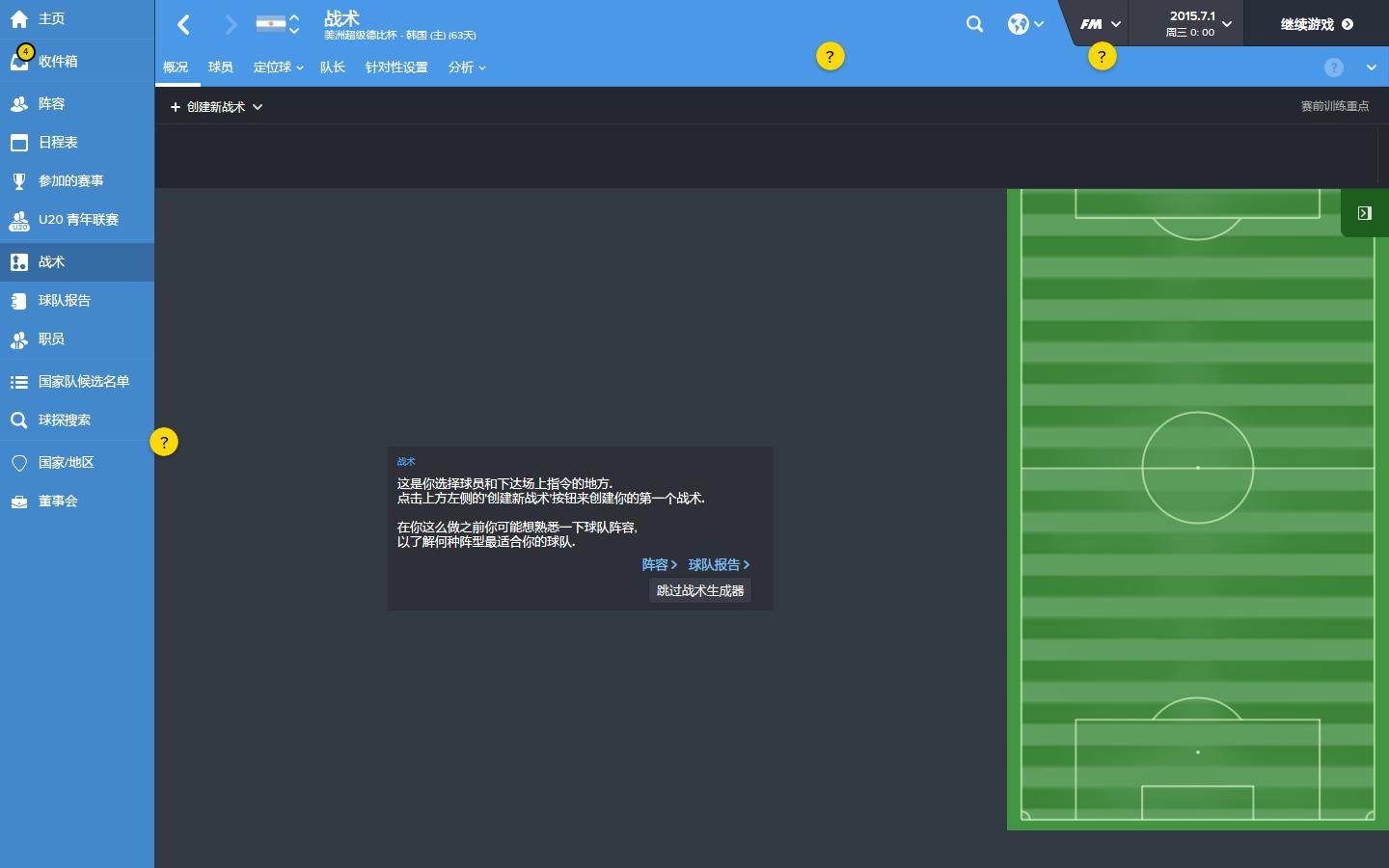
Task: Click the blue question help icon
Action: (1334, 68)
